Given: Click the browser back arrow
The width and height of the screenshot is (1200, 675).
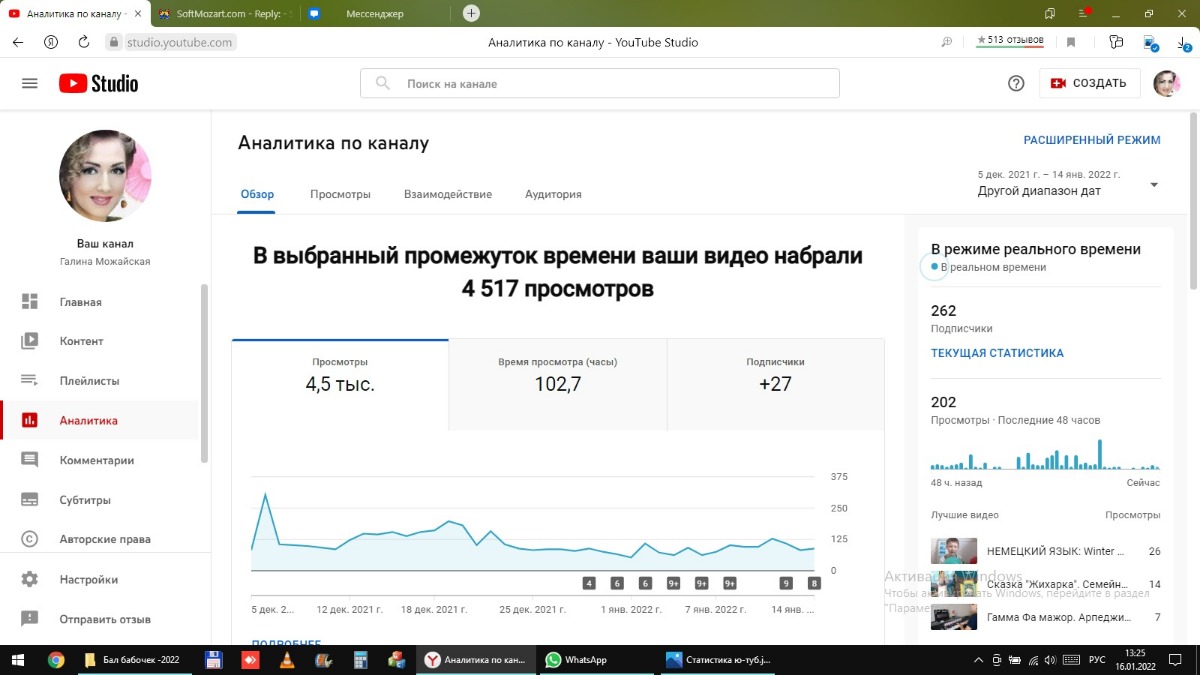Looking at the screenshot, I should pyautogui.click(x=18, y=42).
